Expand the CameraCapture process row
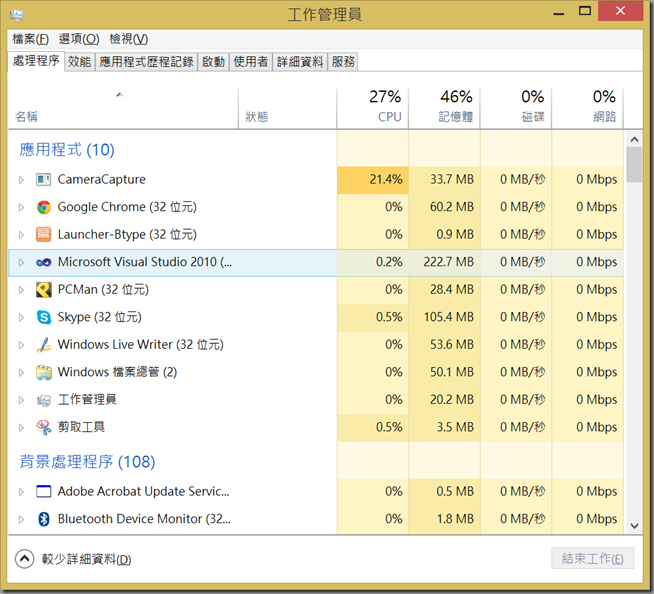 click(21, 180)
